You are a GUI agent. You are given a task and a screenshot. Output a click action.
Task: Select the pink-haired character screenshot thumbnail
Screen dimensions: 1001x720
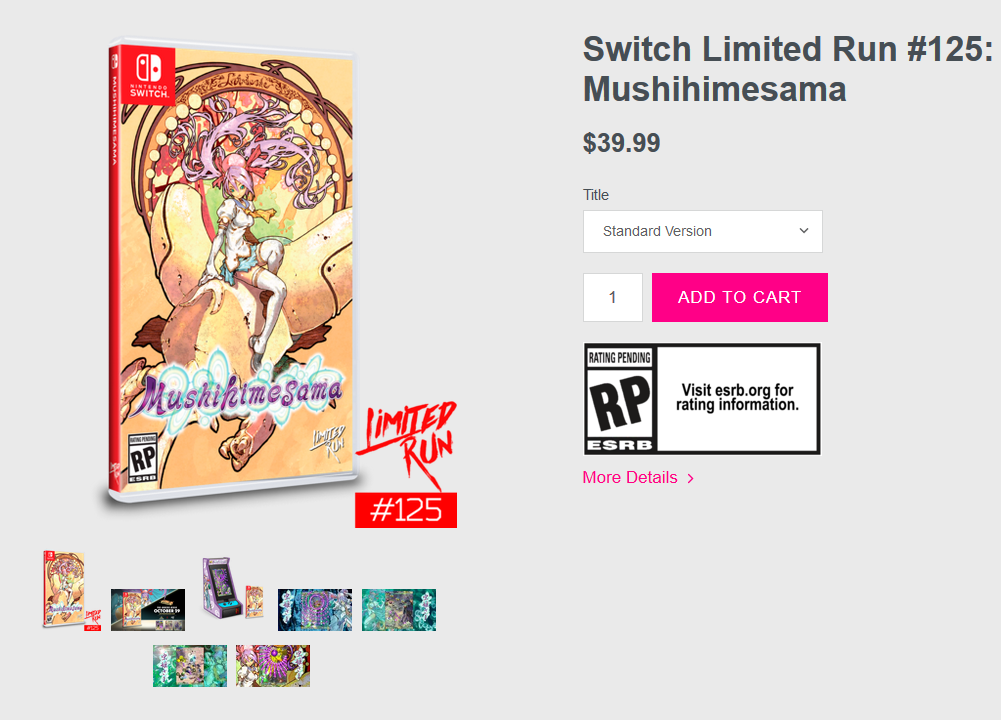273,666
